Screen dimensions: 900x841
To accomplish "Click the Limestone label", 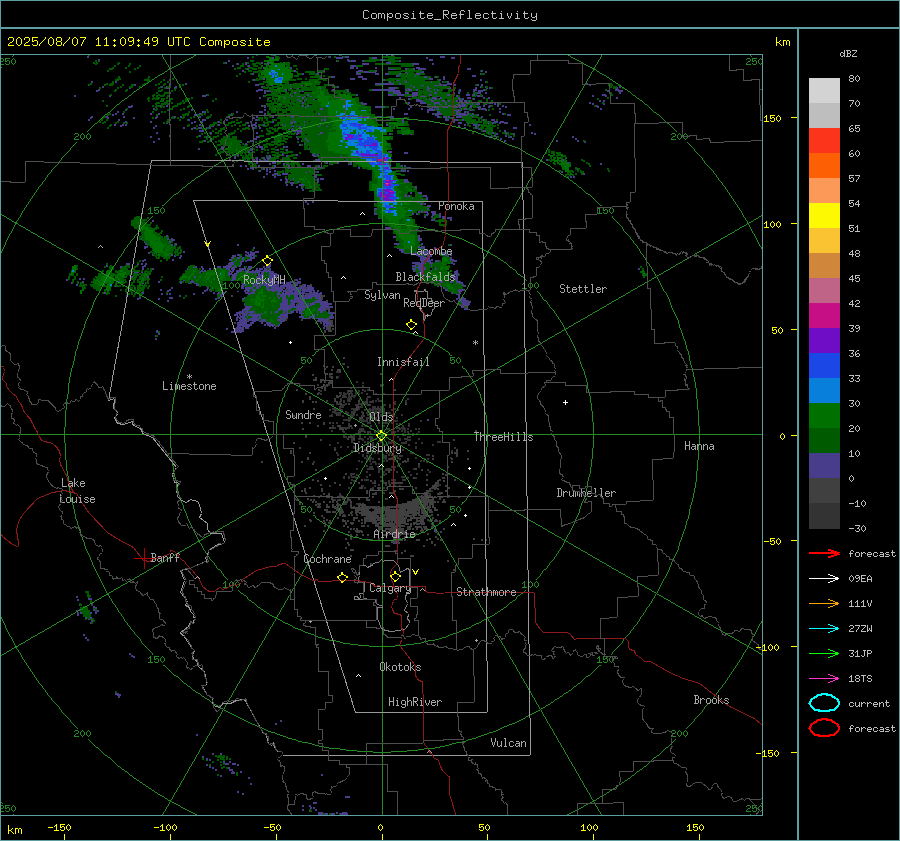I will coord(189,386).
